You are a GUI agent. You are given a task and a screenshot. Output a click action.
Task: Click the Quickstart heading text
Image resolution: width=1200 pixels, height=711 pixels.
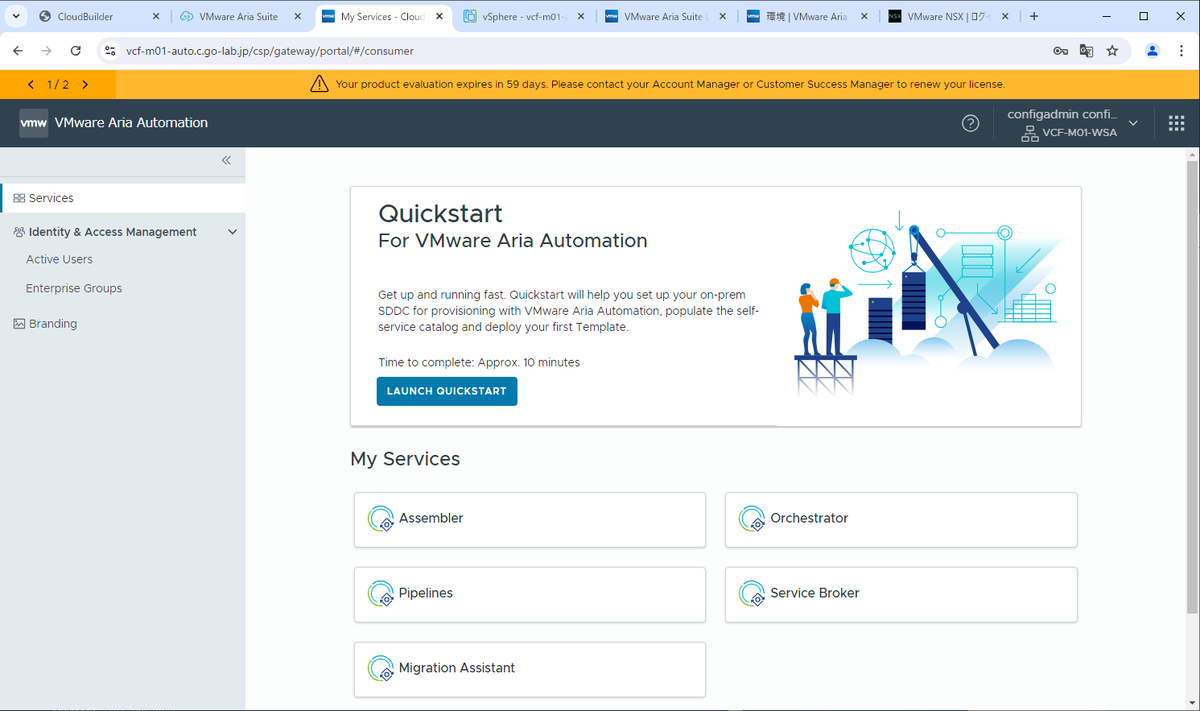point(440,213)
